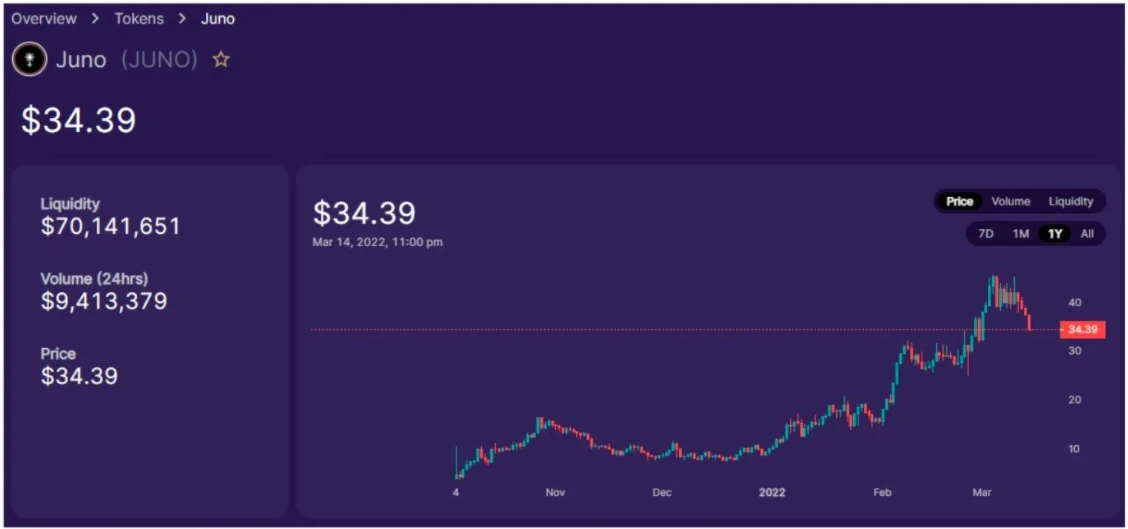Switch chart to Liquidity view
1128x529 pixels.
point(1070,202)
